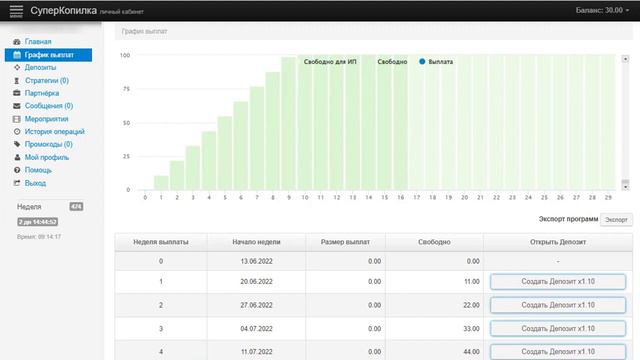Click the countdown timer badge under Неделя
Image resolution: width=640 pixels, height=360 pixels.
point(38,222)
